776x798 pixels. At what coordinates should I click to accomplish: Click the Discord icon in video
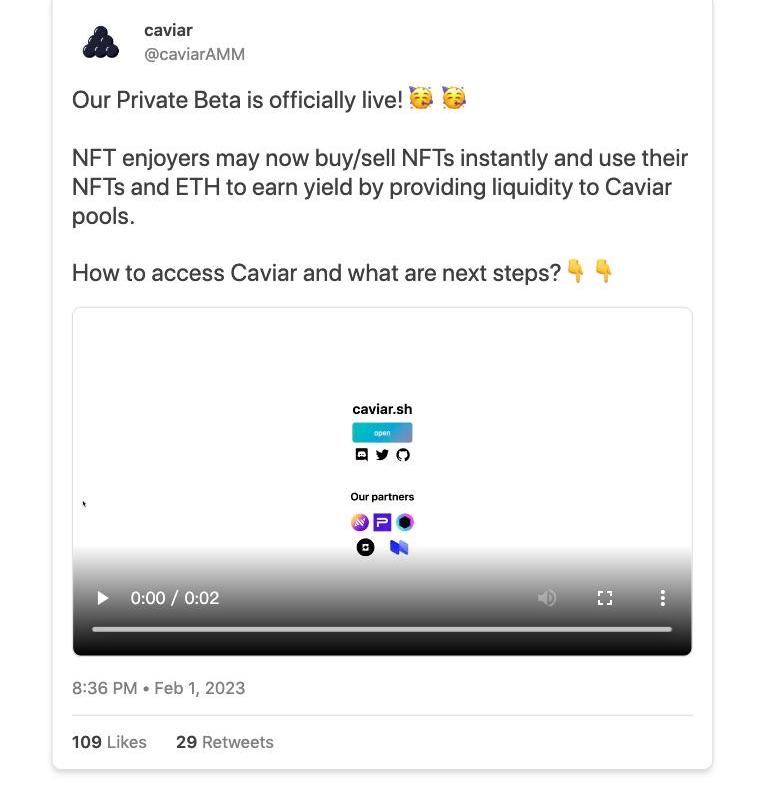[x=362, y=455]
